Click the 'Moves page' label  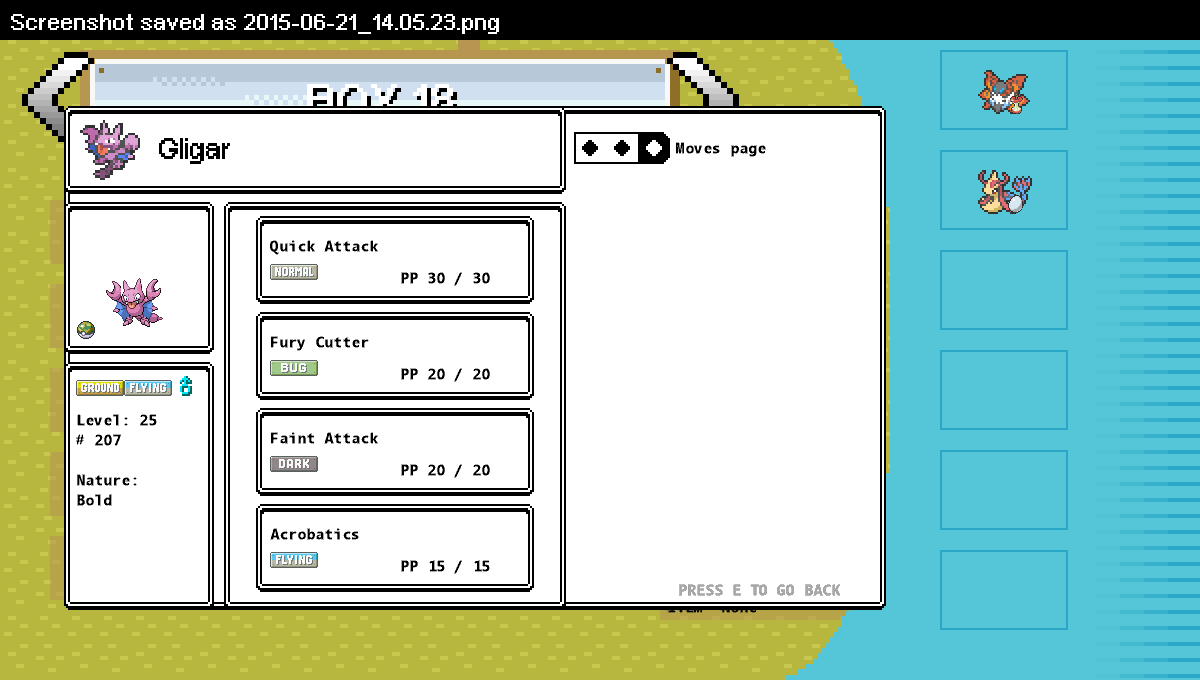[x=721, y=148]
